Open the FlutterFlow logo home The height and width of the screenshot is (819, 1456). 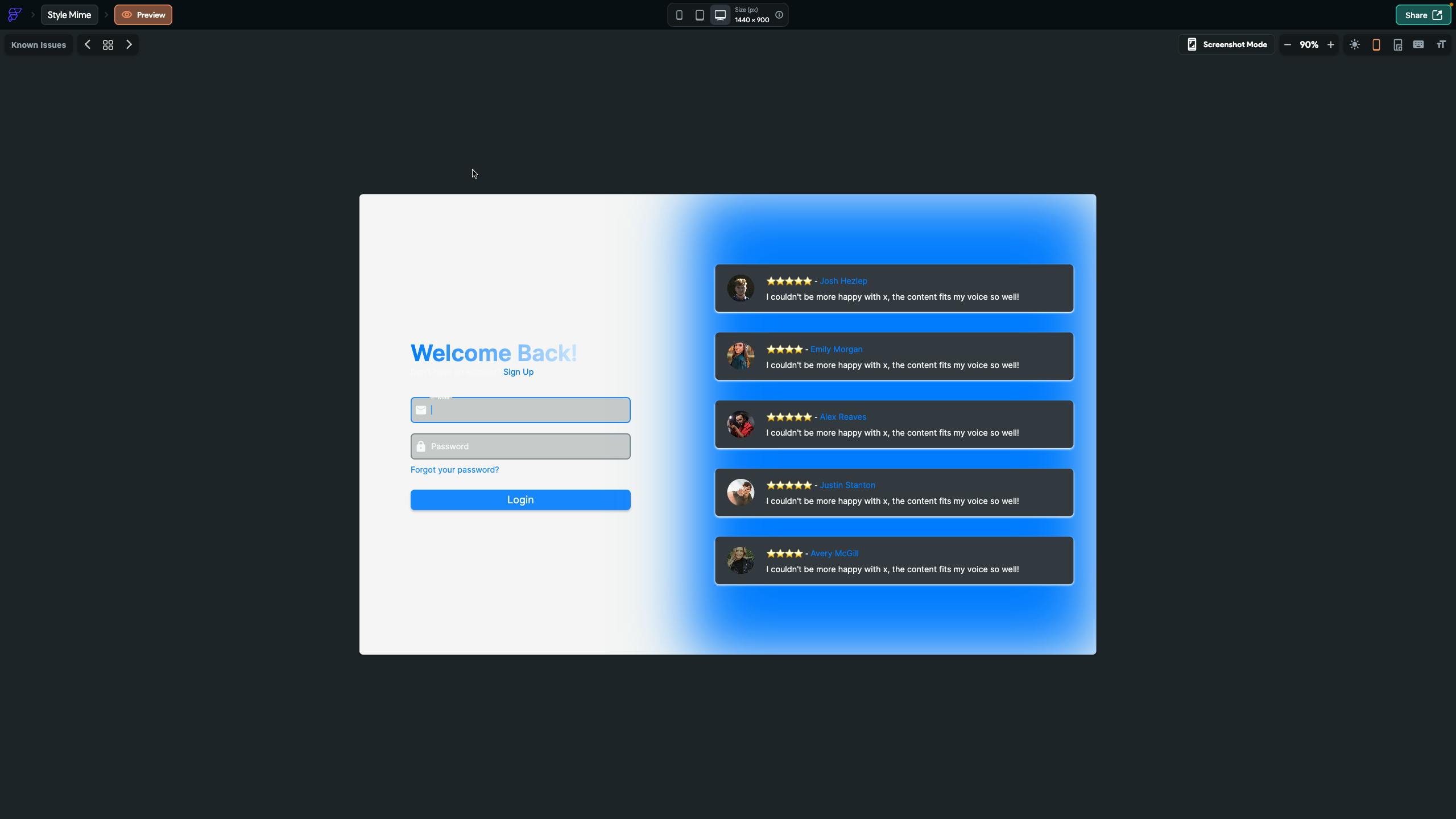[x=15, y=15]
